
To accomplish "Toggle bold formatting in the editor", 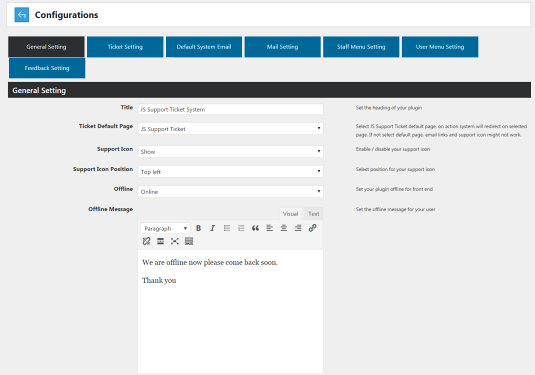I will point(198,228).
